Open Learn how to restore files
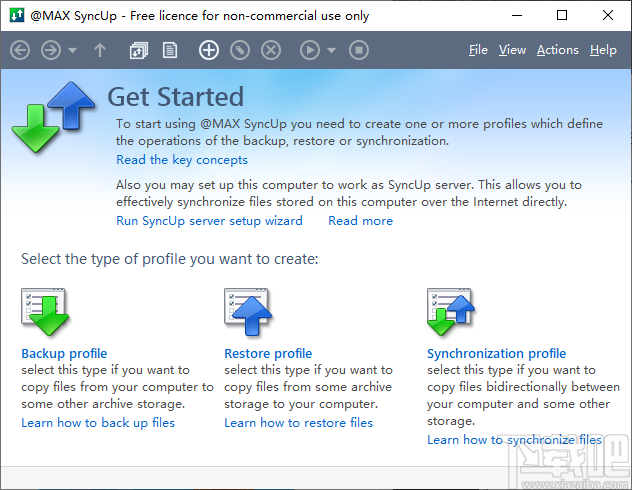Viewport: 632px width, 490px height. click(x=298, y=423)
